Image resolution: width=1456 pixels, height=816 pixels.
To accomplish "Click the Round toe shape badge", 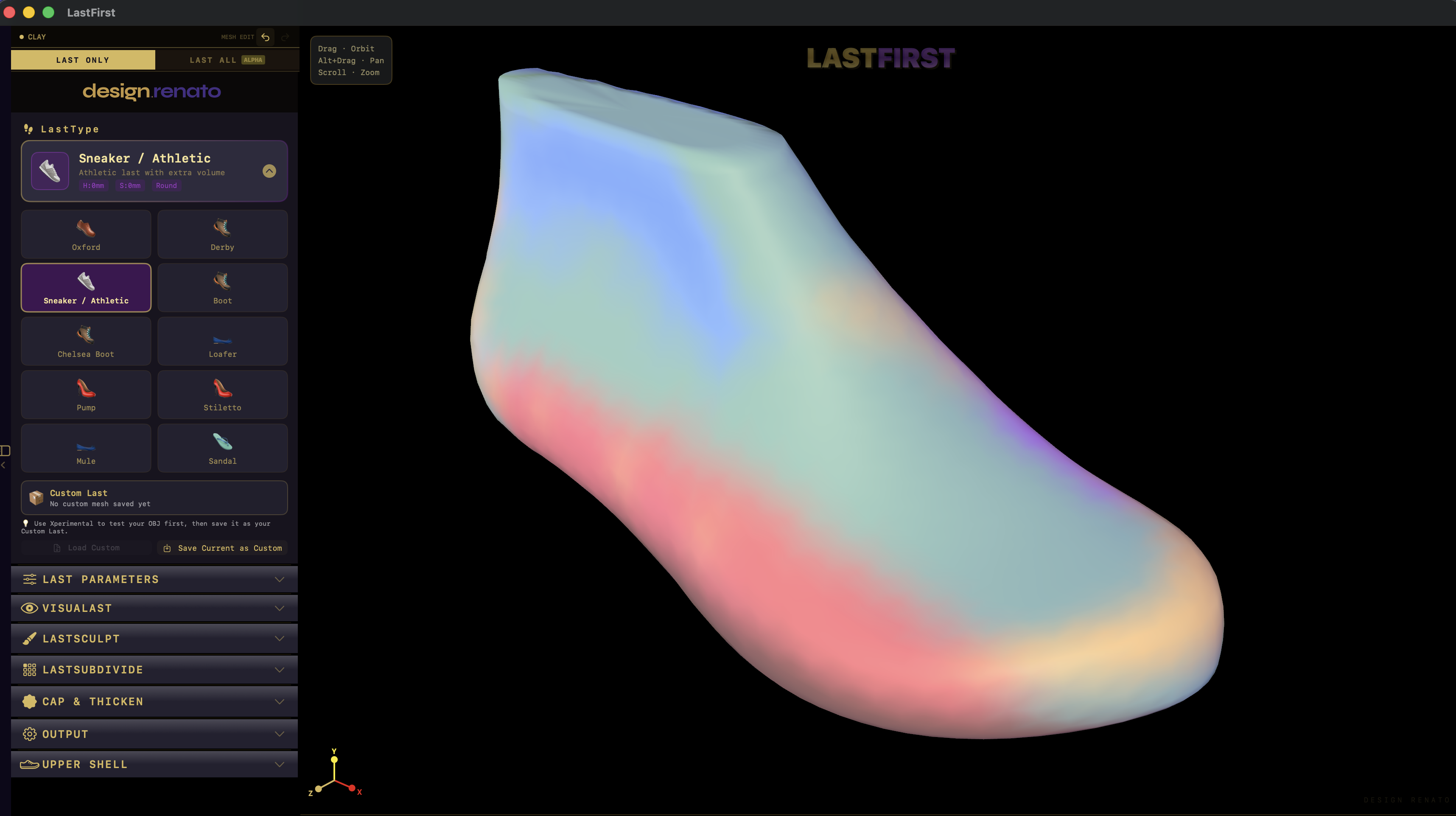I will coord(165,185).
